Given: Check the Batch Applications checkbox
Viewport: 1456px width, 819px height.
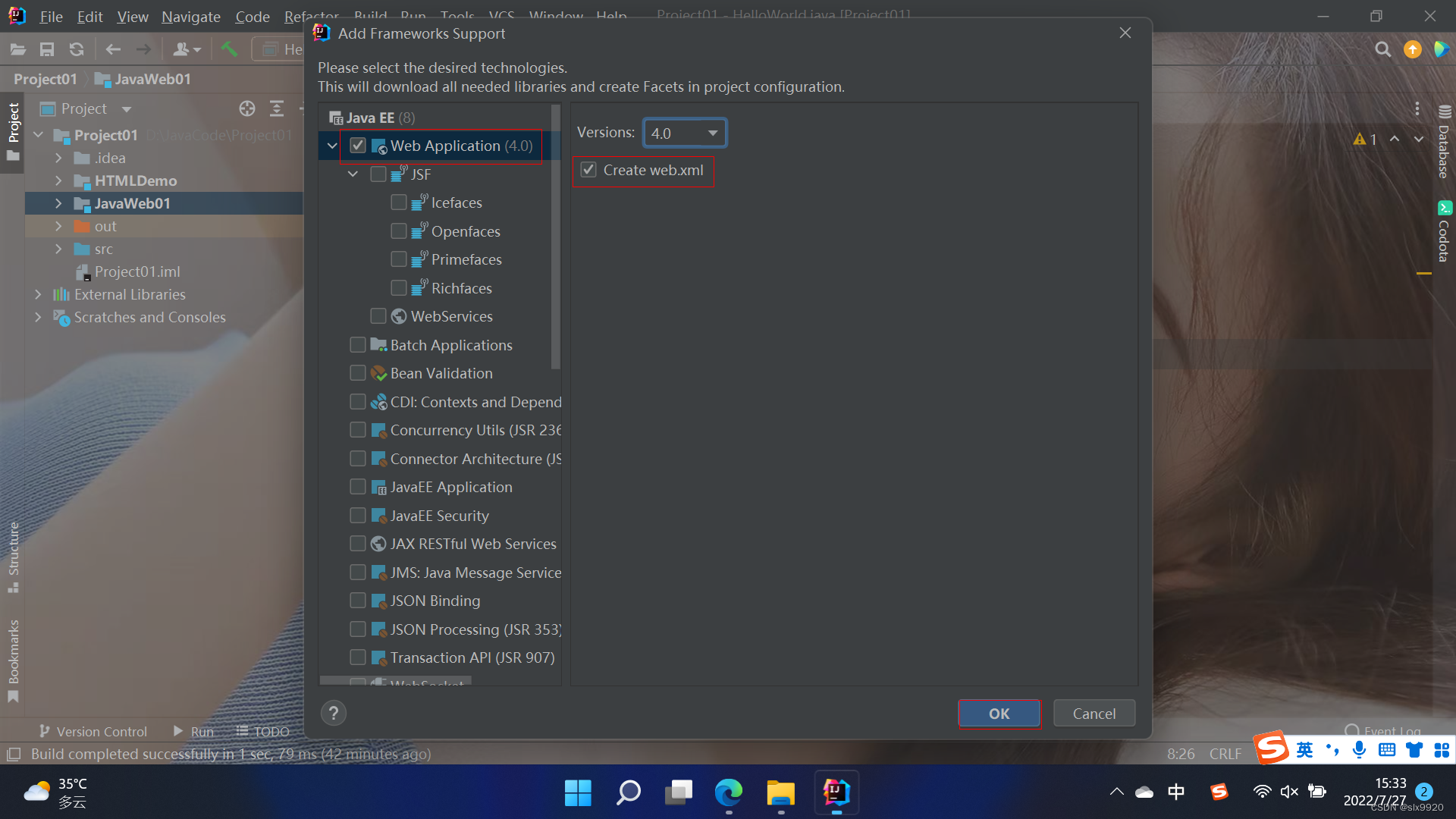Looking at the screenshot, I should (x=358, y=345).
